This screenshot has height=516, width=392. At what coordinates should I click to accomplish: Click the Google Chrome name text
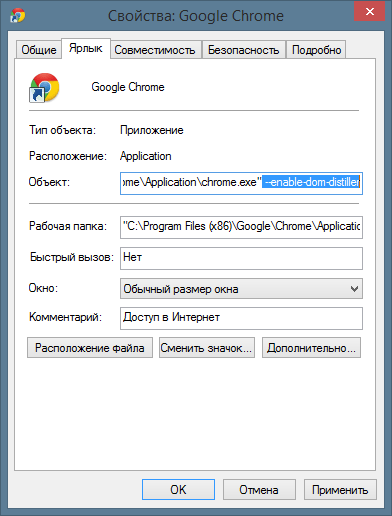coord(128,87)
